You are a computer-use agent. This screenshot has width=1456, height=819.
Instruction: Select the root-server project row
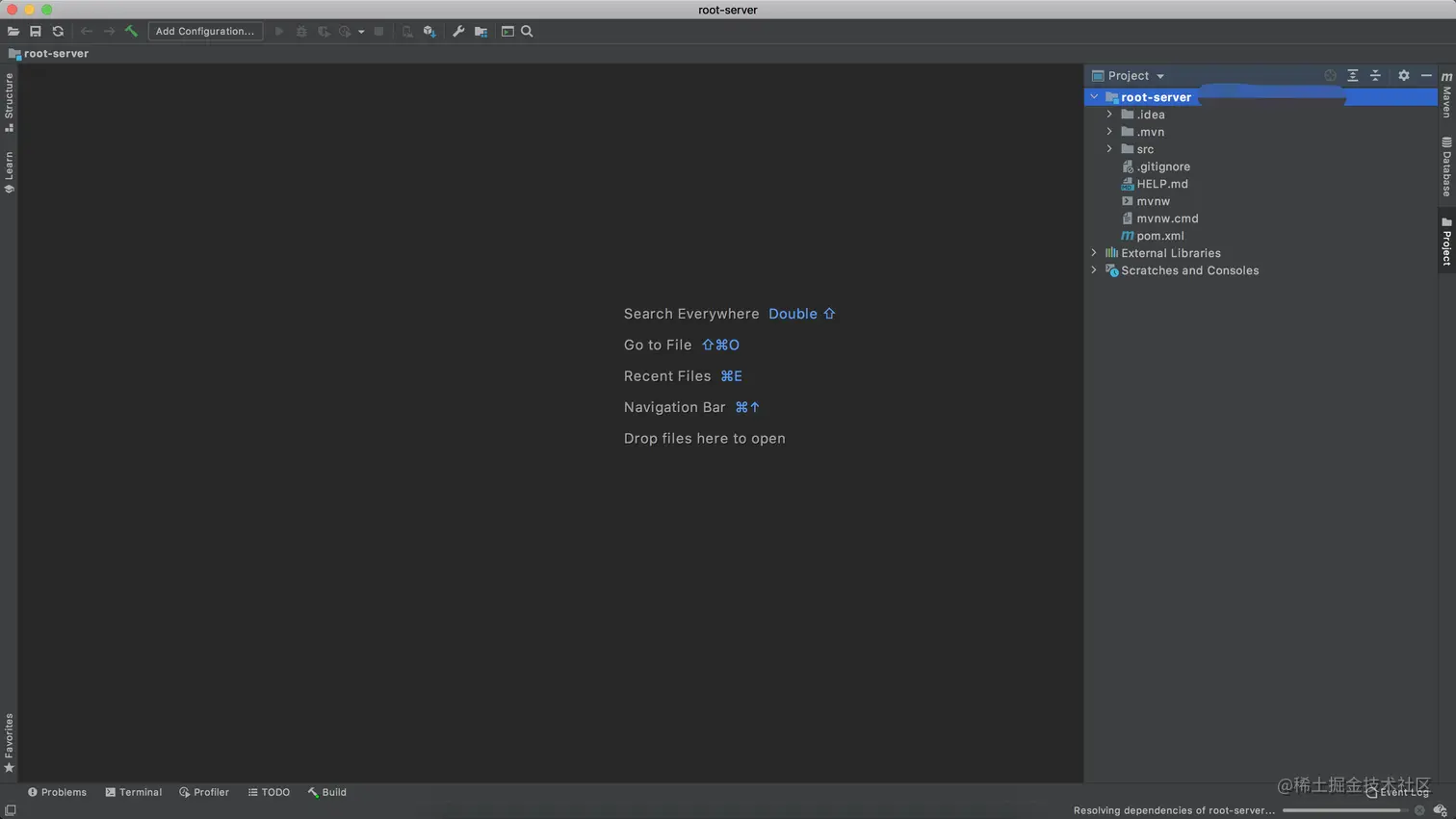(1261, 97)
